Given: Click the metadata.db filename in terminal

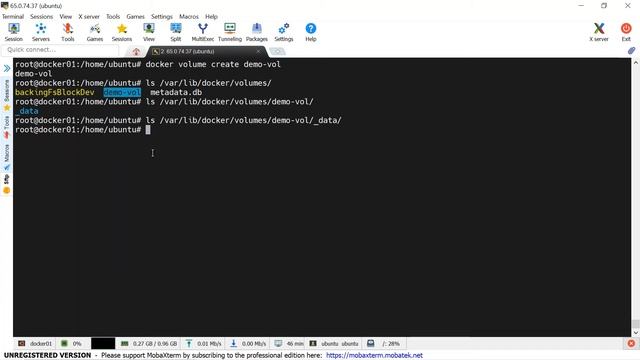Looking at the screenshot, I should pyautogui.click(x=176, y=92).
